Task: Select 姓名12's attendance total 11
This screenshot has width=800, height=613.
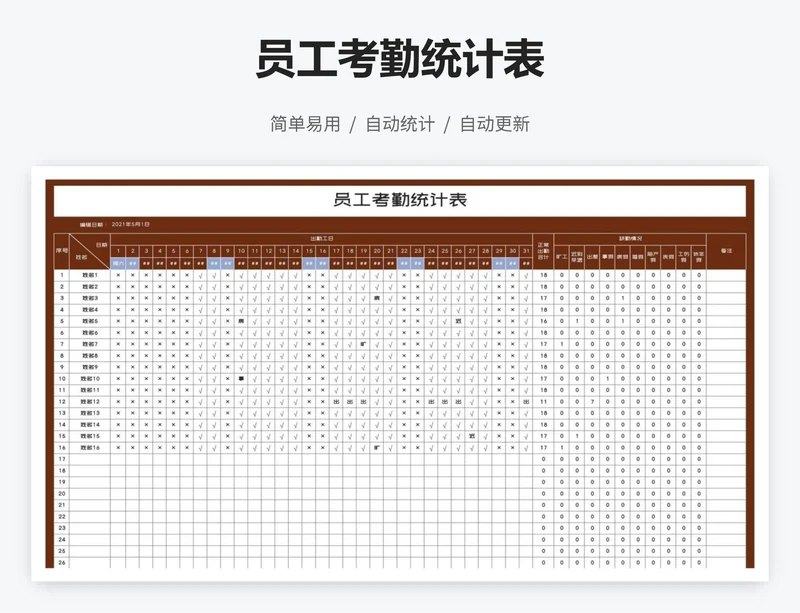Action: tap(543, 402)
